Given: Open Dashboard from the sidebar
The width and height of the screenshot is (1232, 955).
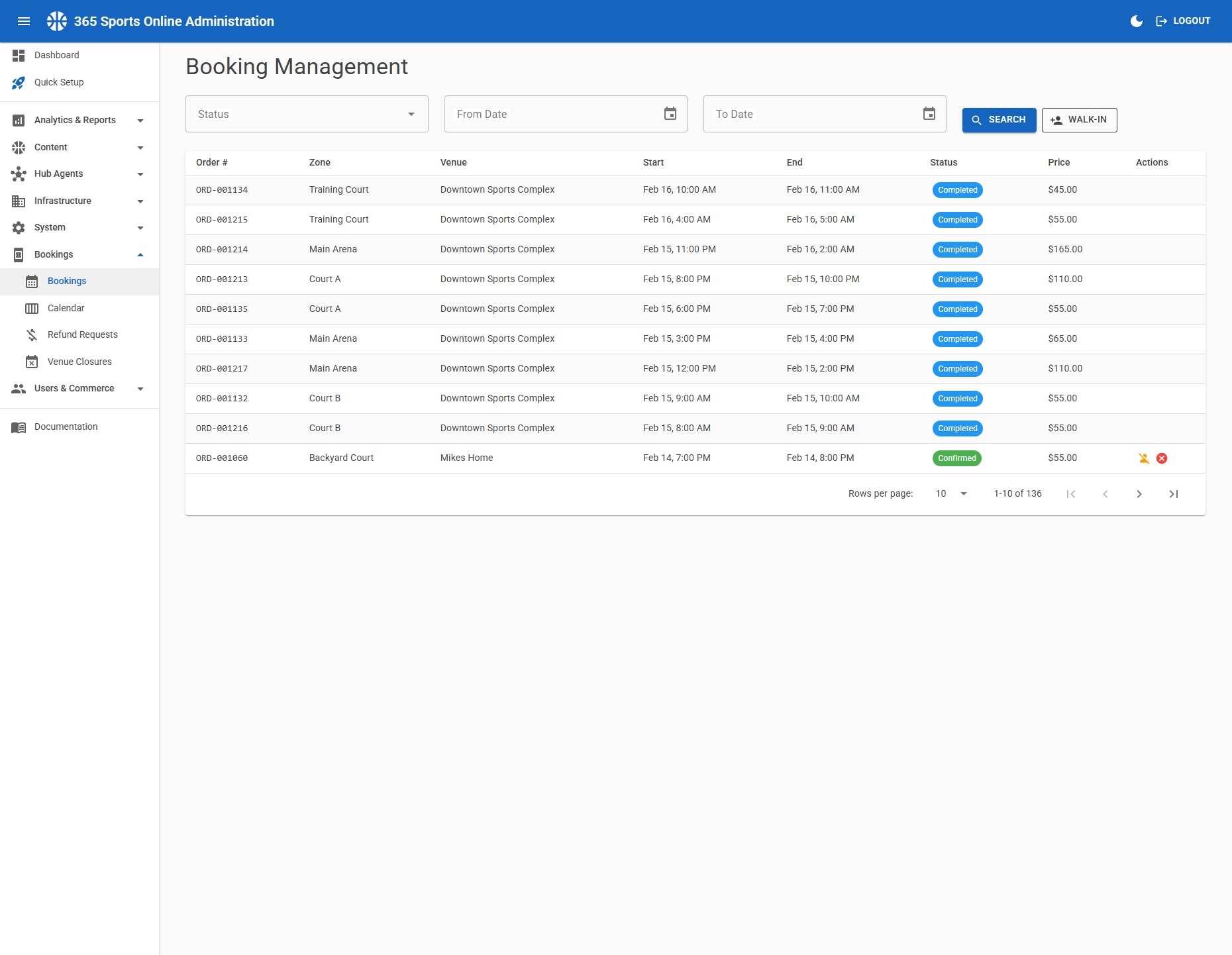Looking at the screenshot, I should (x=79, y=56).
